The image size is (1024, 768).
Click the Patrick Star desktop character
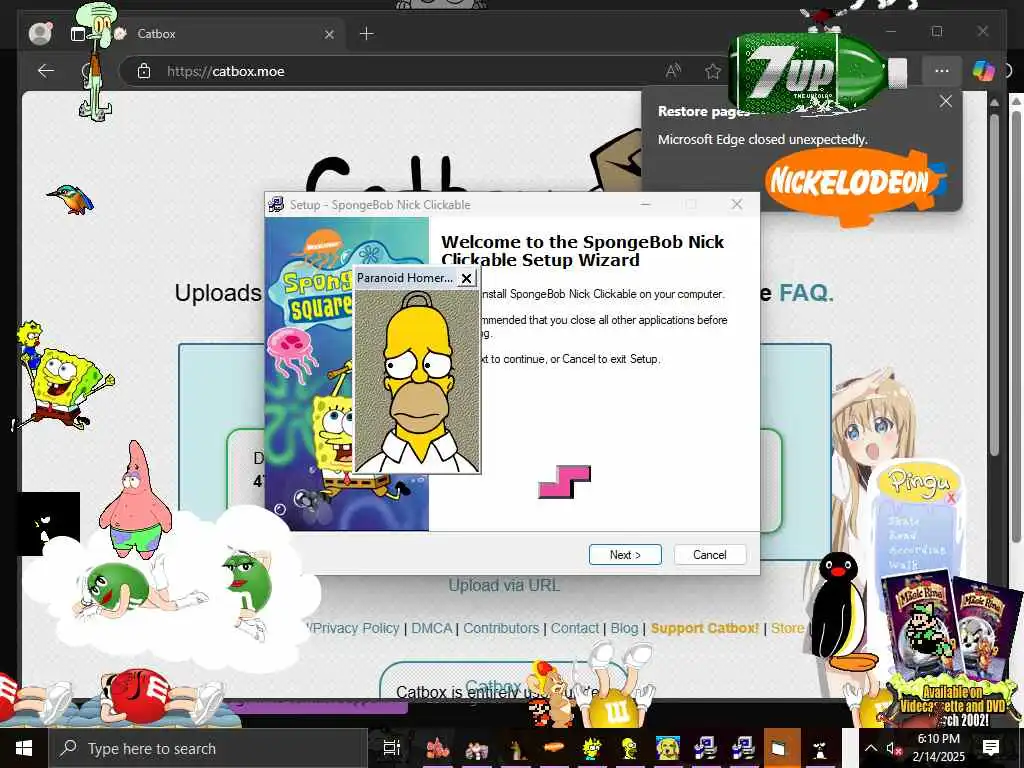pyautogui.click(x=135, y=500)
